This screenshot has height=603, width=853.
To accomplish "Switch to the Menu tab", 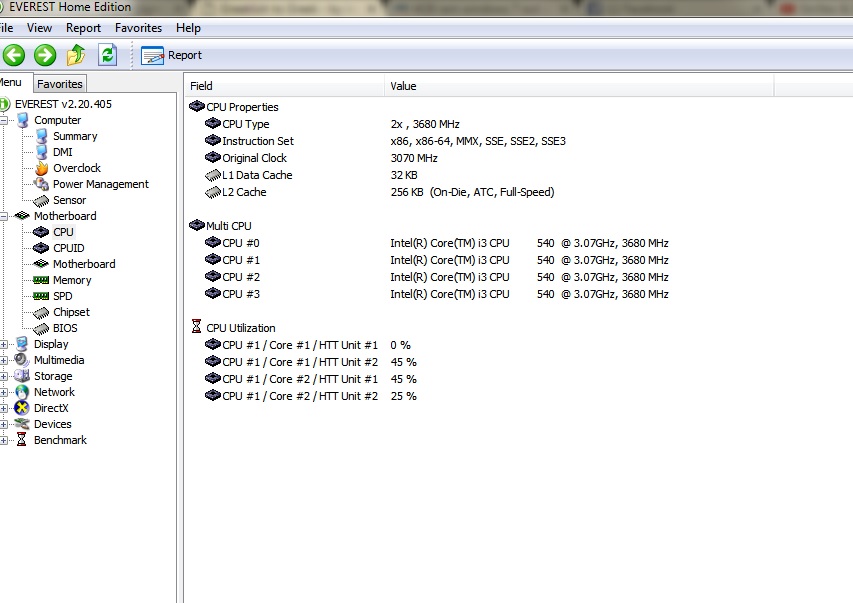I will click(x=11, y=82).
